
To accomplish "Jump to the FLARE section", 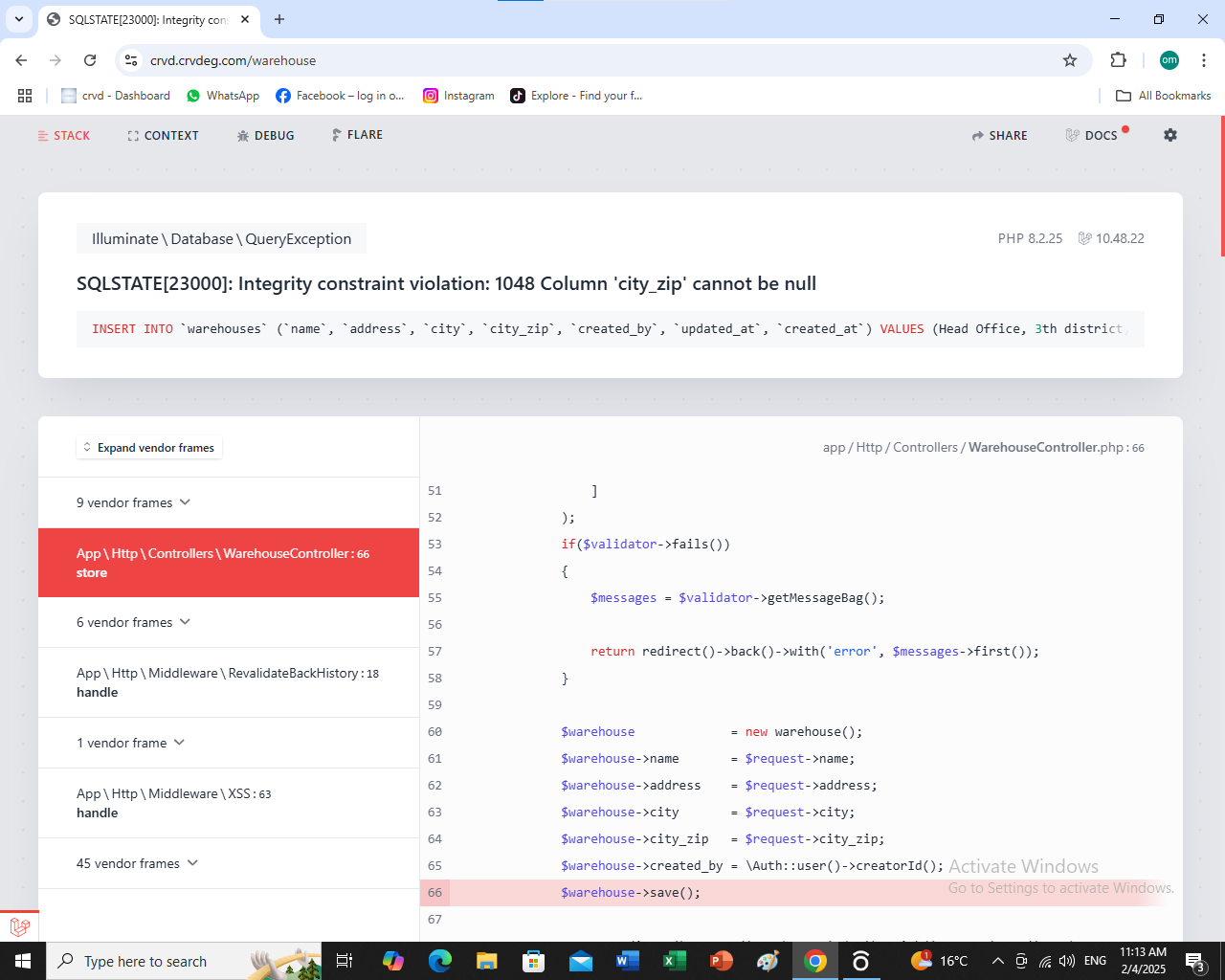I will 357,135.
